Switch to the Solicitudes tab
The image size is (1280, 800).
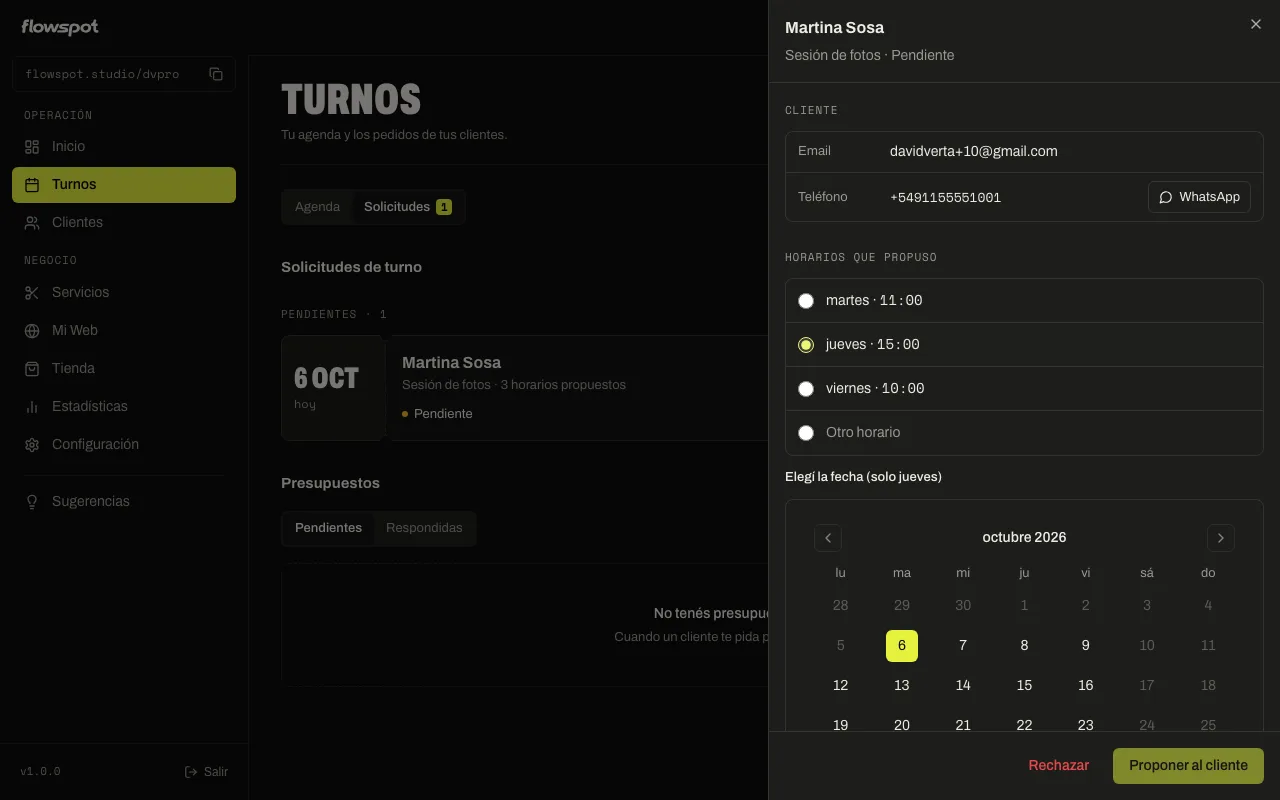coord(408,207)
